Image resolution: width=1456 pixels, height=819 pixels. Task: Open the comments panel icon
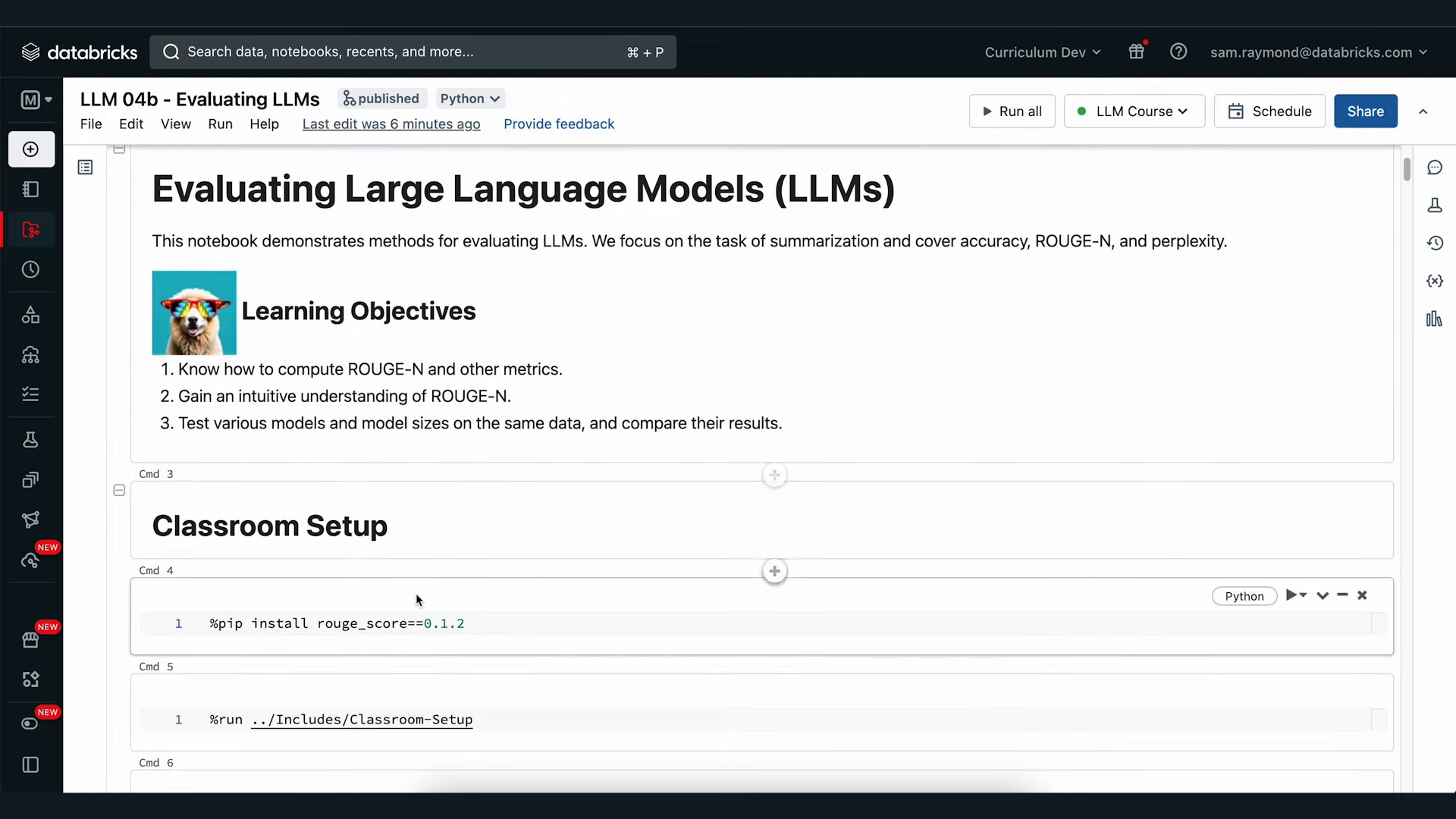click(1434, 168)
